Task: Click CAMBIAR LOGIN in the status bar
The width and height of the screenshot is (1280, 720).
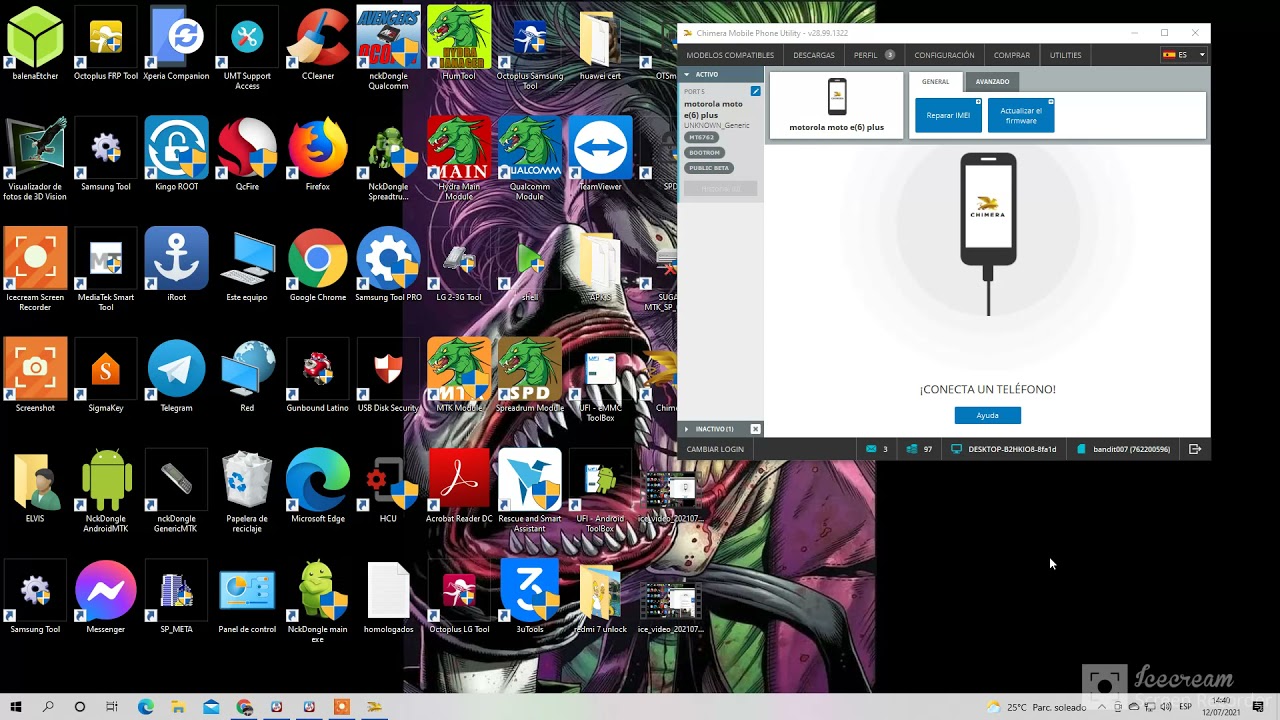Action: [x=715, y=449]
